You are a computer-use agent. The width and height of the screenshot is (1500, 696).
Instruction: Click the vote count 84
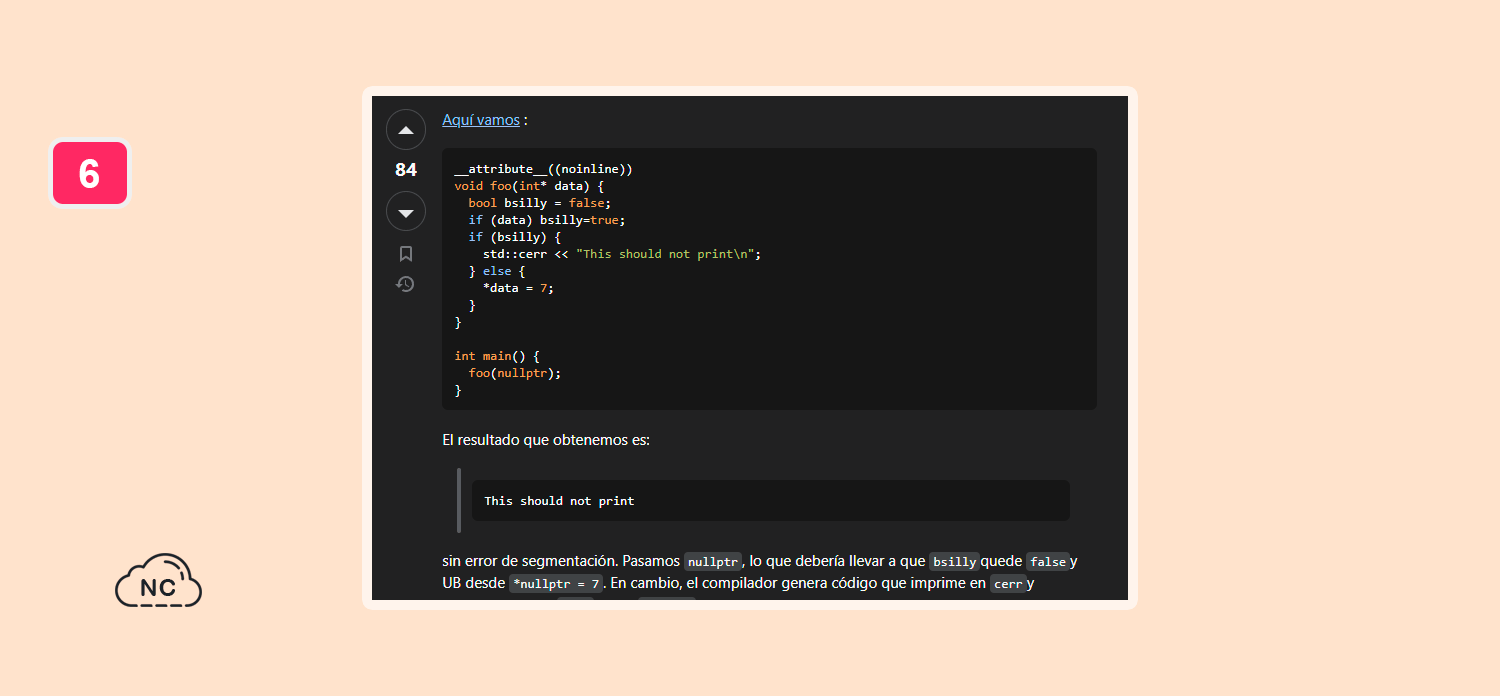(x=406, y=170)
